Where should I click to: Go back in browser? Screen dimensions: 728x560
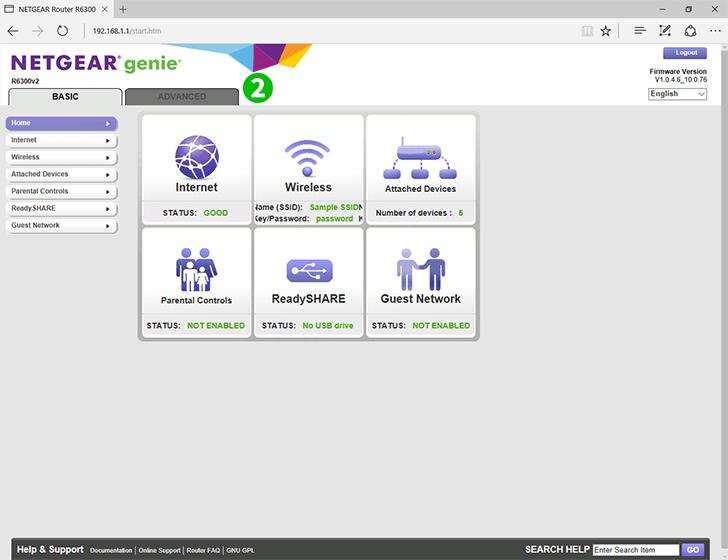(13, 31)
